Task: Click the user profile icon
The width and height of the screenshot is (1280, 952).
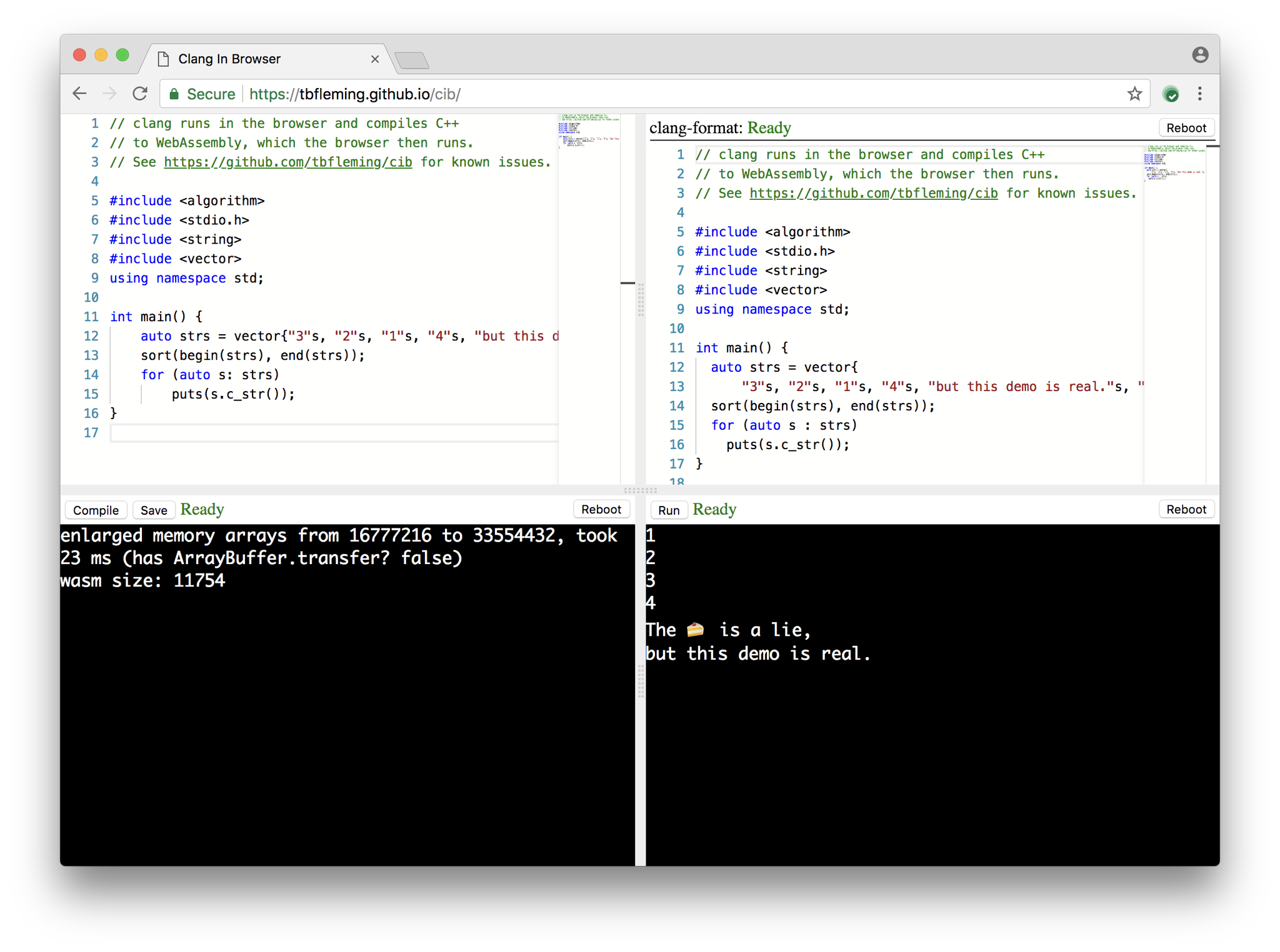Action: (x=1199, y=55)
